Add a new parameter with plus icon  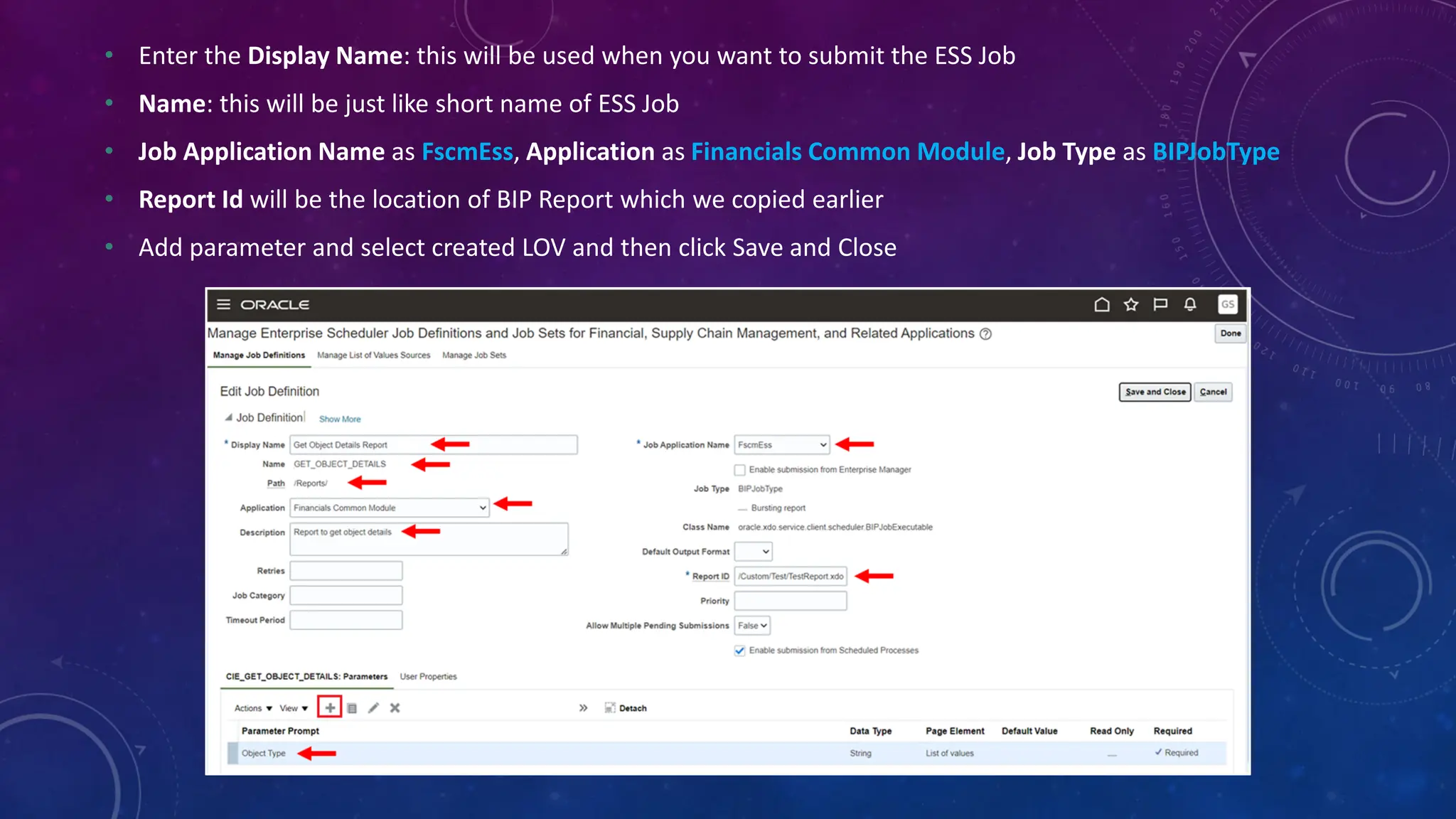[330, 708]
